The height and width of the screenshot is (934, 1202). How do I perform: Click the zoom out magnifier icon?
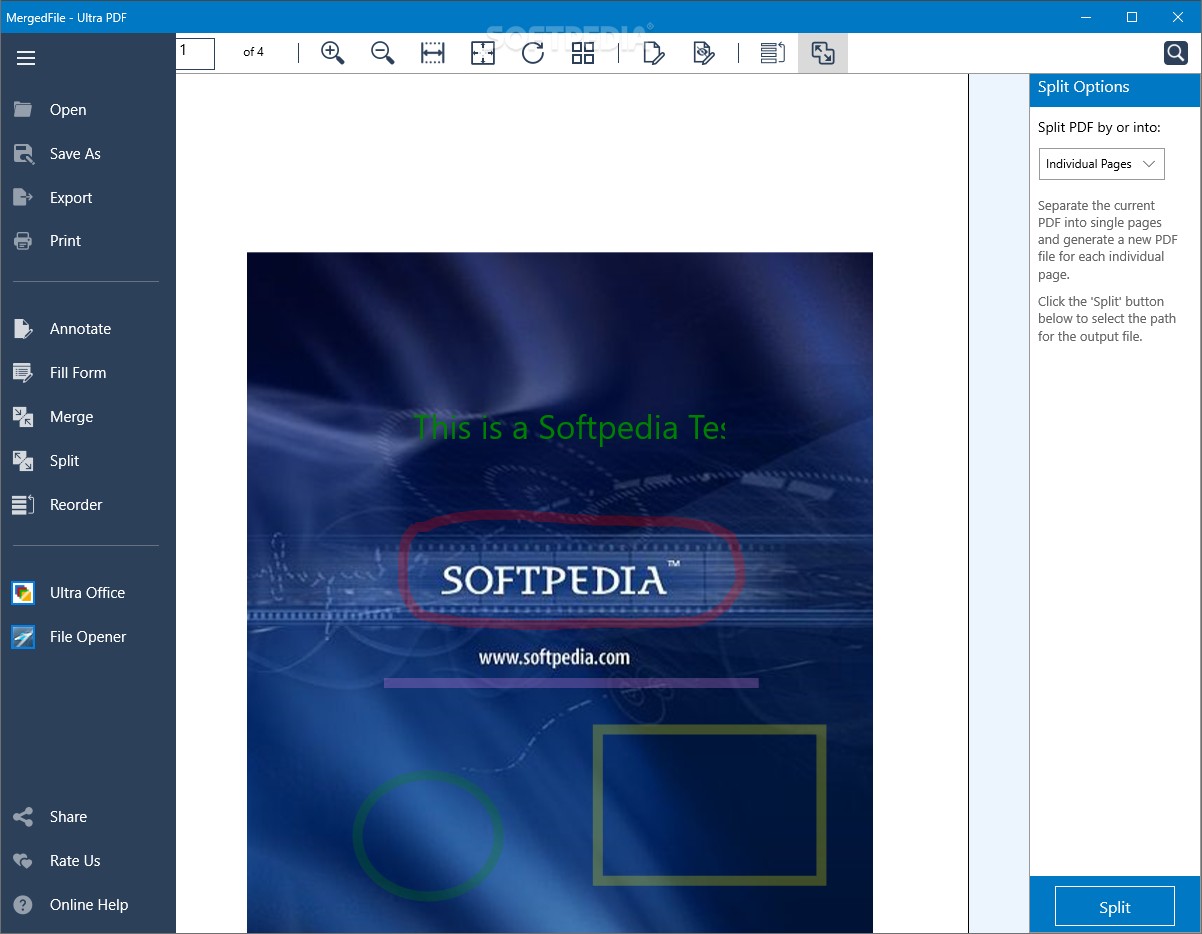click(x=383, y=53)
